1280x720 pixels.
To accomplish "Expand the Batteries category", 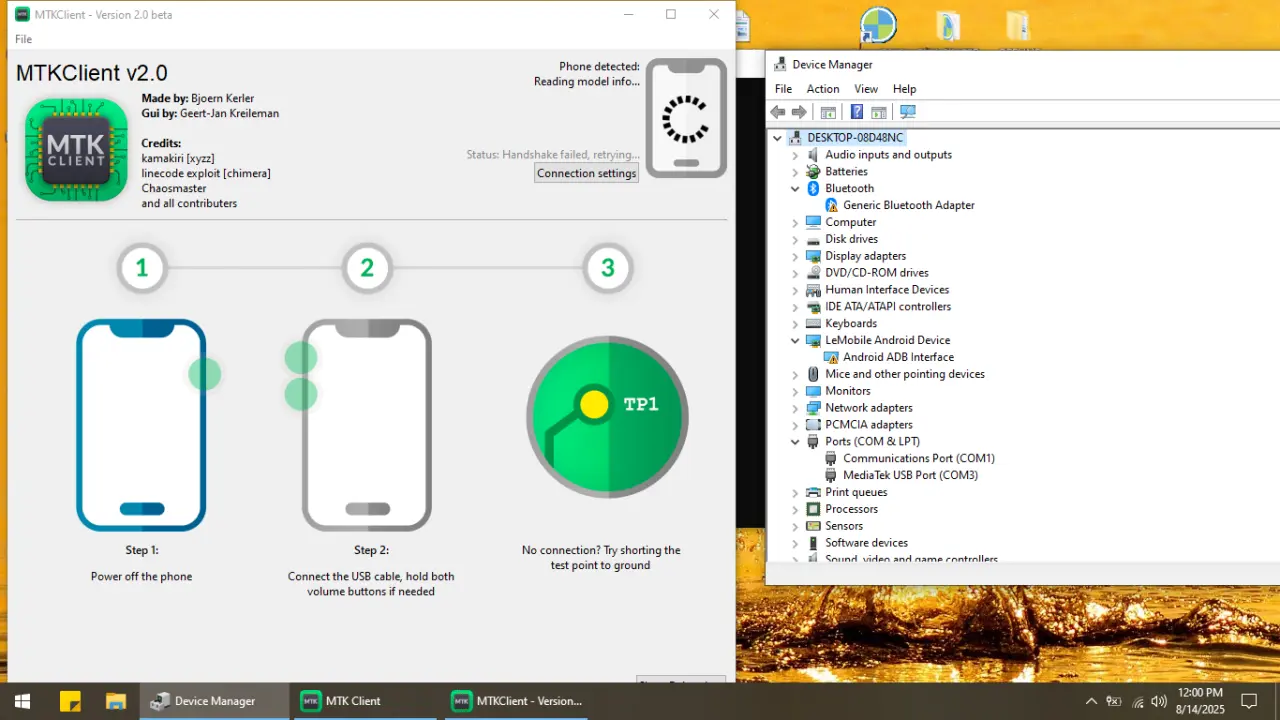I will coord(796,172).
